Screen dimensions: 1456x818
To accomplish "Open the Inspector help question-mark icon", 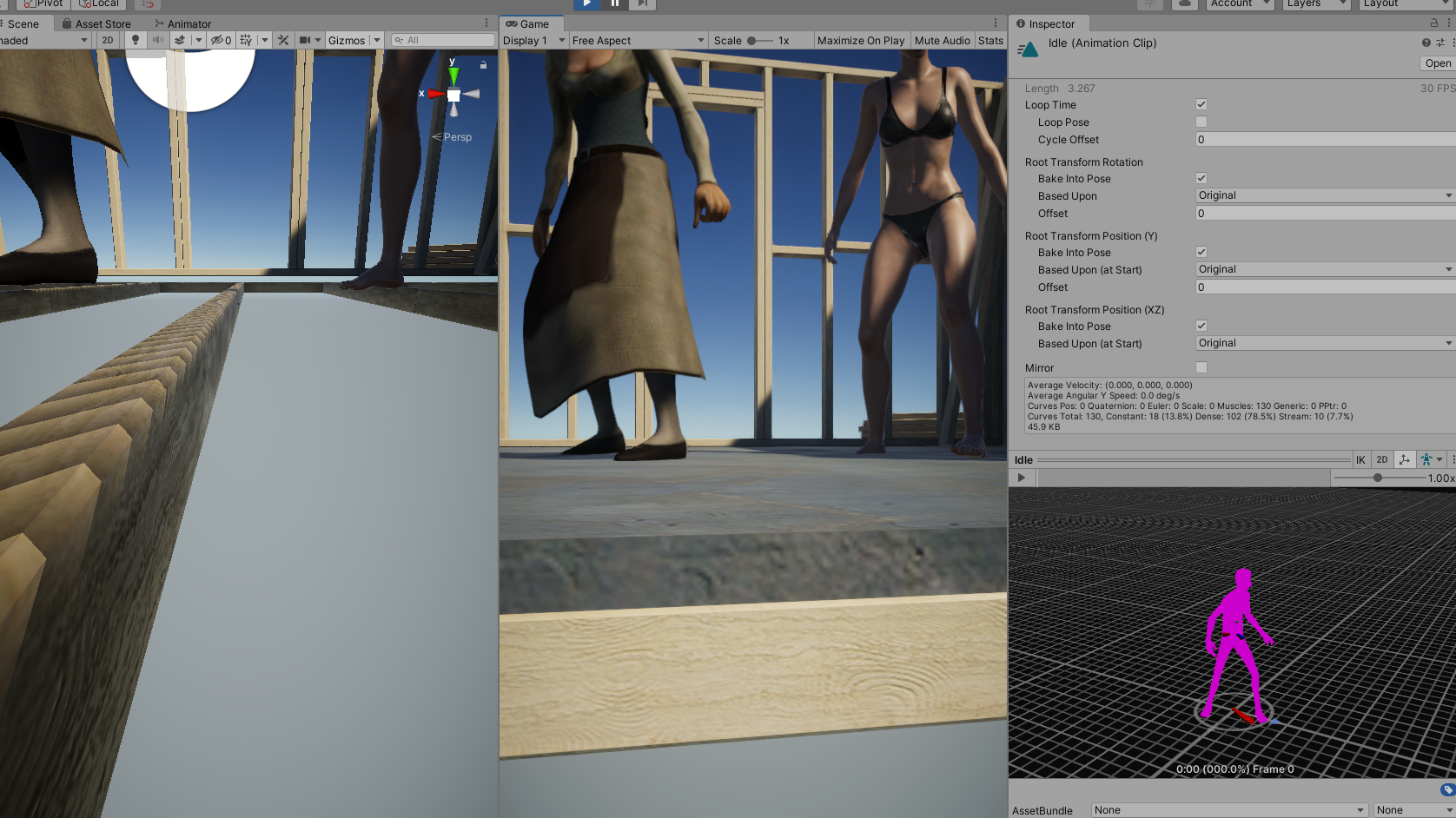I will point(1426,43).
